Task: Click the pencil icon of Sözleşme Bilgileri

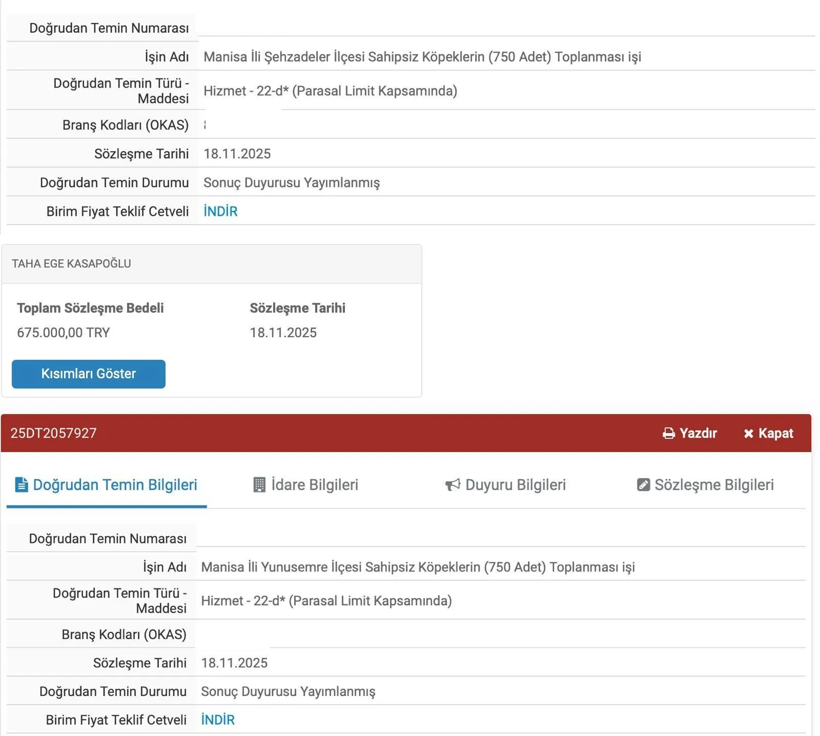Action: pyautogui.click(x=643, y=485)
